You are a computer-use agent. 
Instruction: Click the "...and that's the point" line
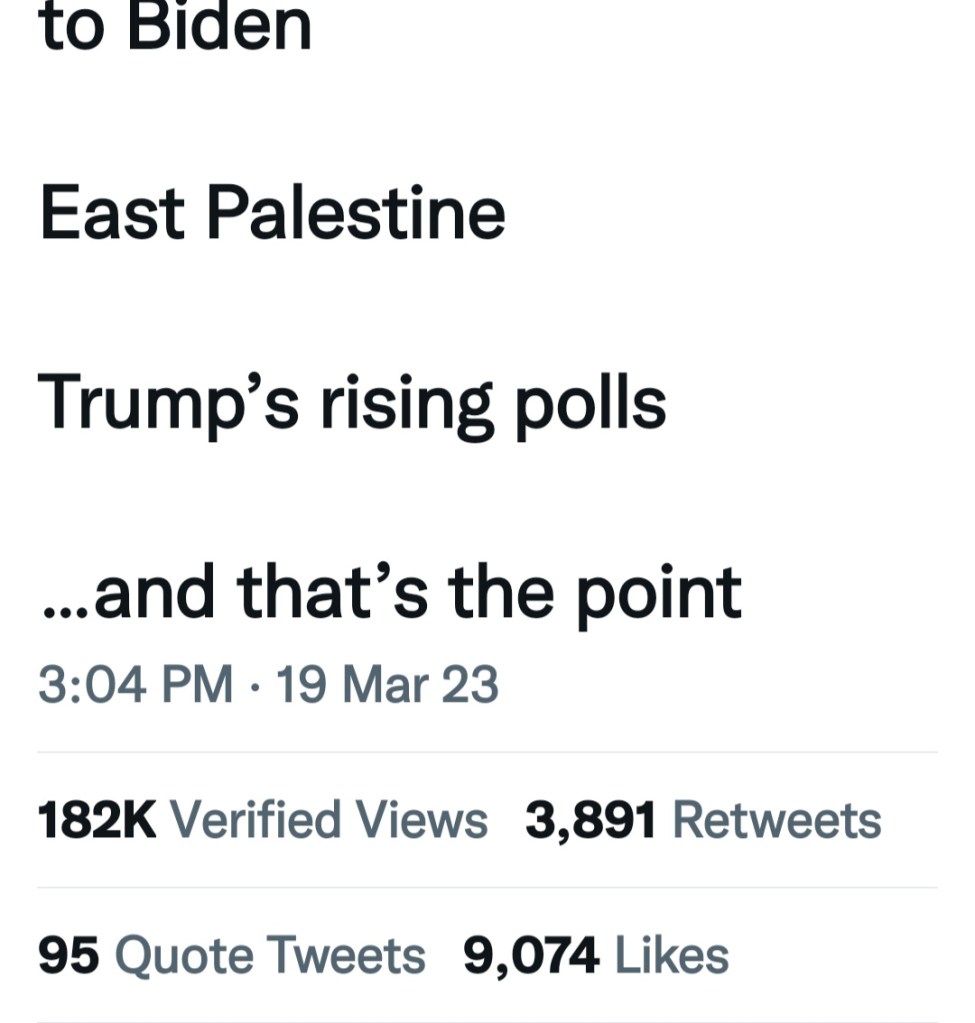(390, 592)
